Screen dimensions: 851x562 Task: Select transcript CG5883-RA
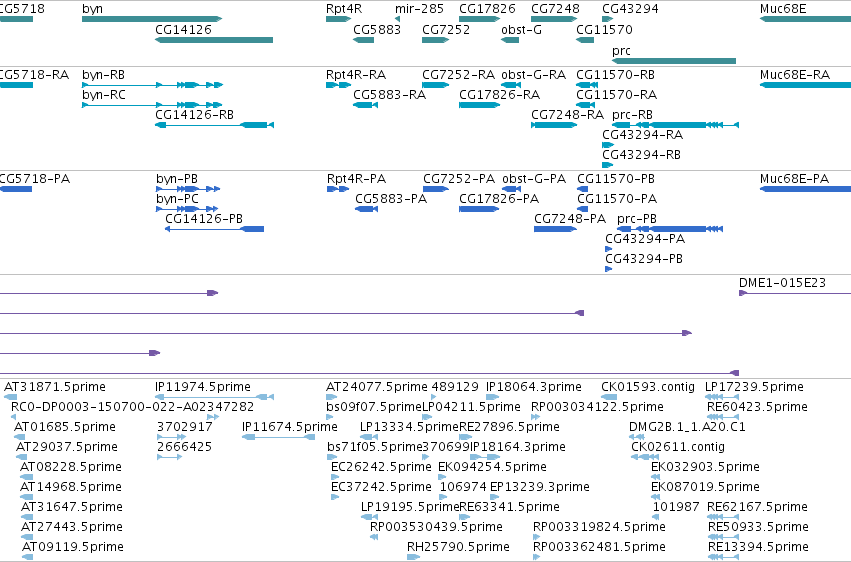(365, 105)
